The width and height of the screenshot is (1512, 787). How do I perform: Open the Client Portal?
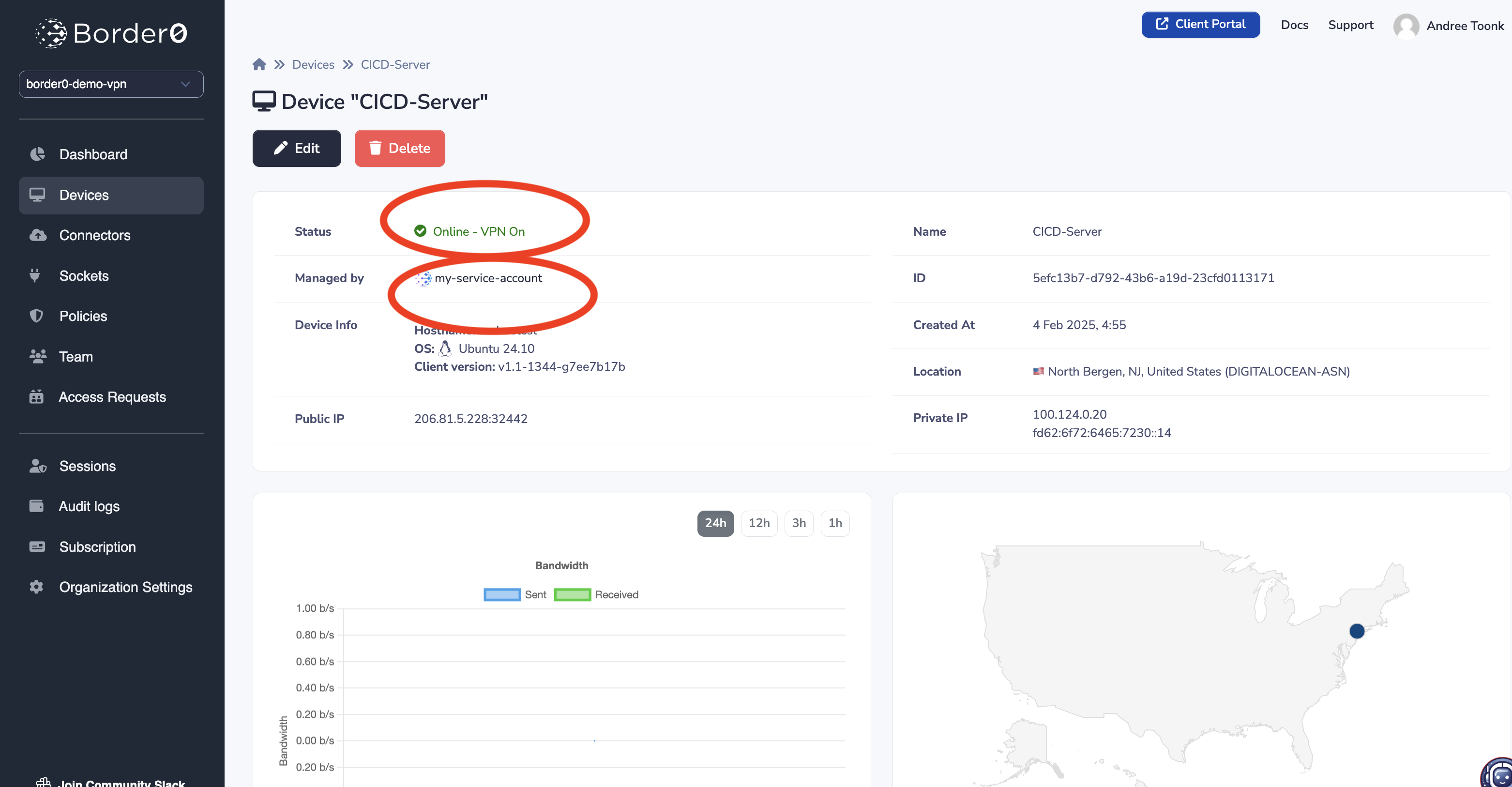pos(1200,24)
